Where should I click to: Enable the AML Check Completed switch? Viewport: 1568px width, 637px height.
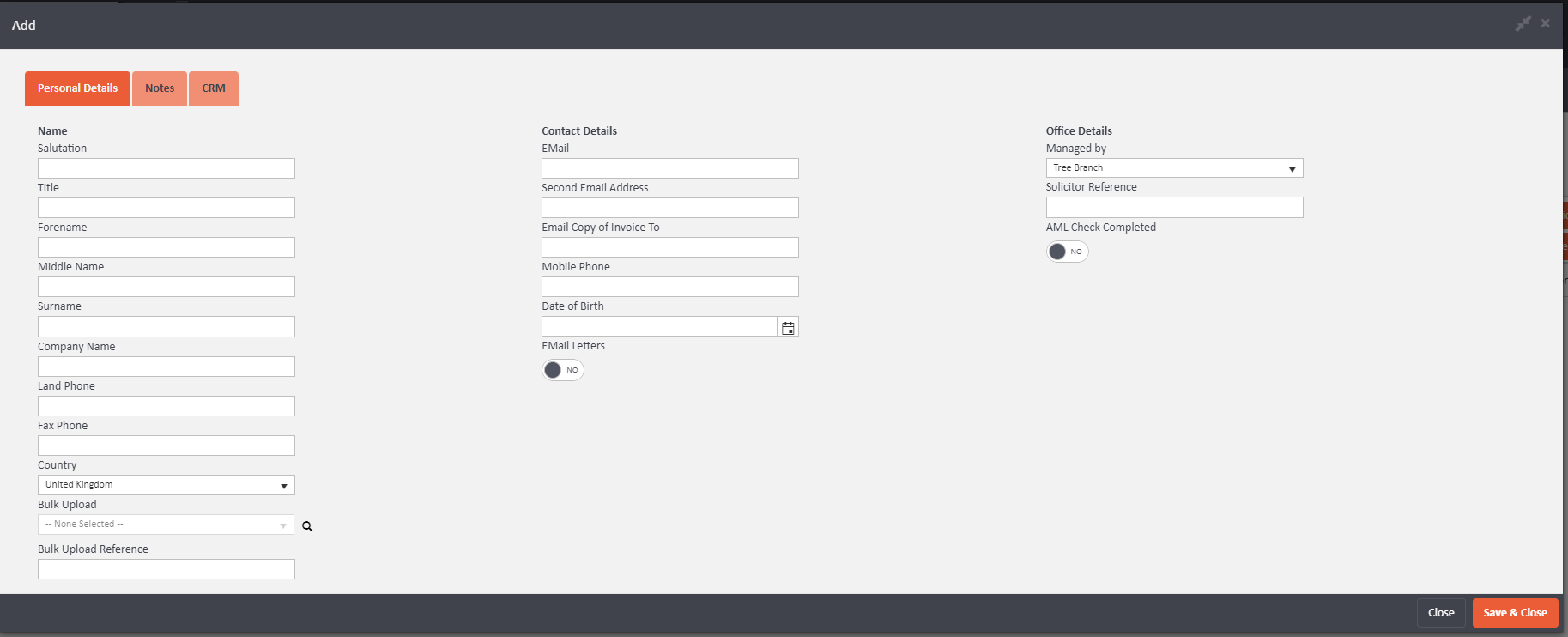click(x=1067, y=252)
